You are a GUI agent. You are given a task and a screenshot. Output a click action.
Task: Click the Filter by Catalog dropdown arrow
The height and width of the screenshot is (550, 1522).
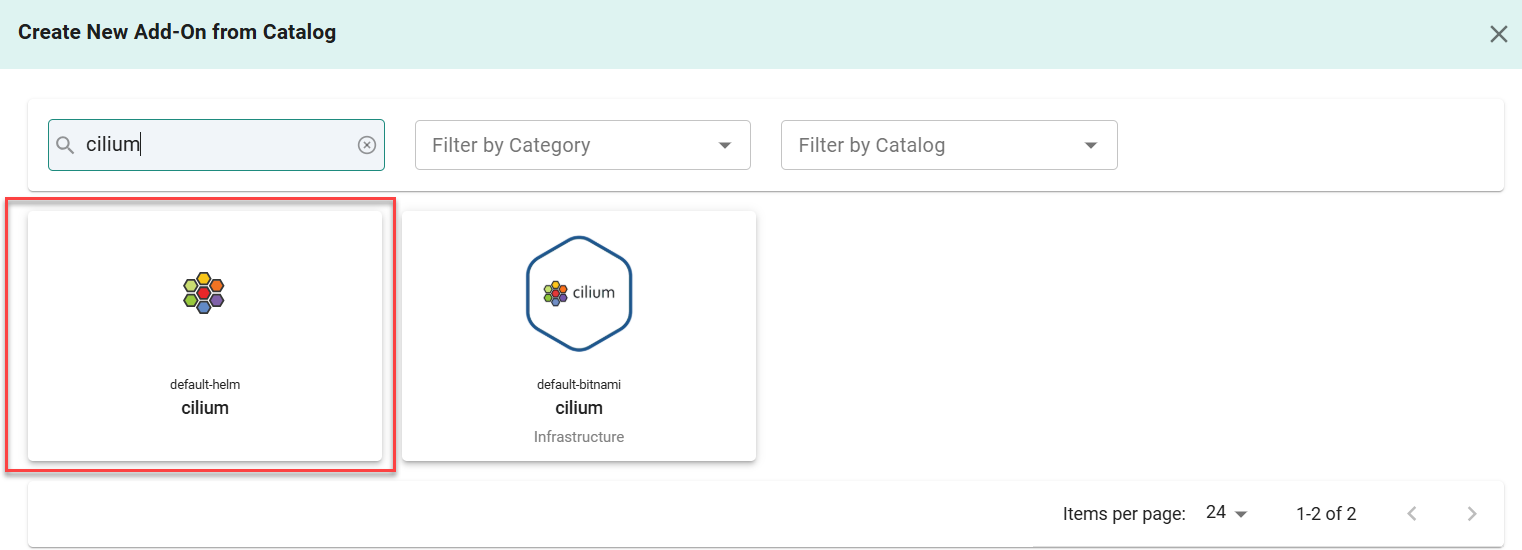(x=1091, y=146)
